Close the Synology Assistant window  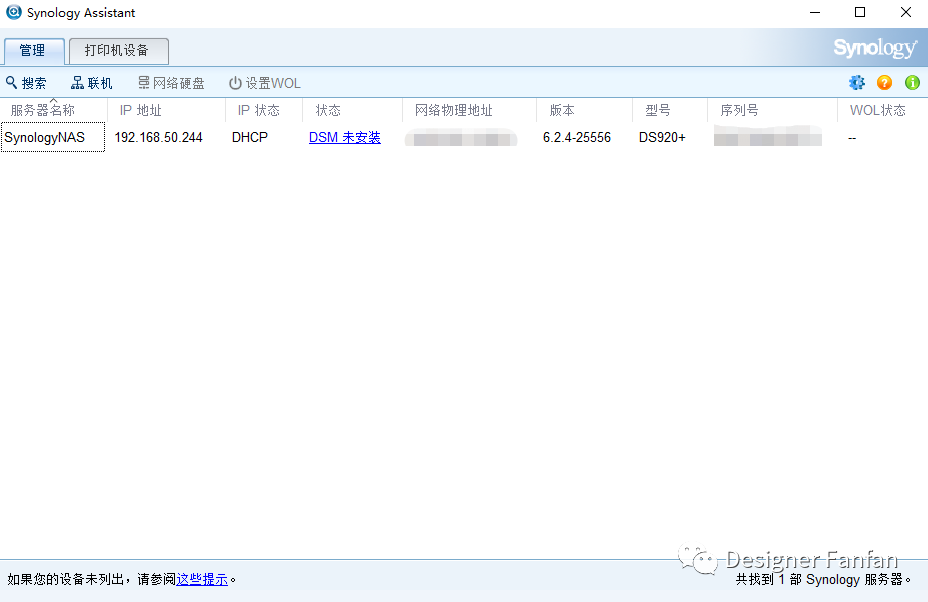(x=906, y=12)
